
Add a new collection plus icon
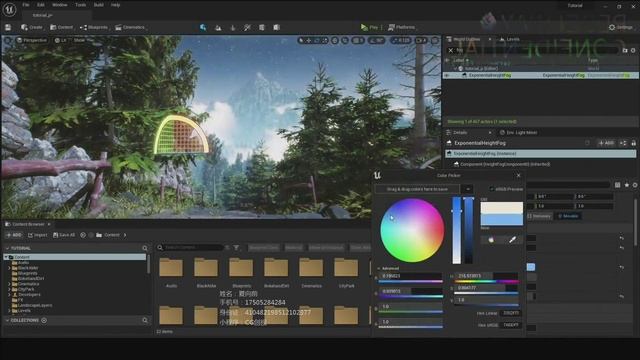pos(44,320)
